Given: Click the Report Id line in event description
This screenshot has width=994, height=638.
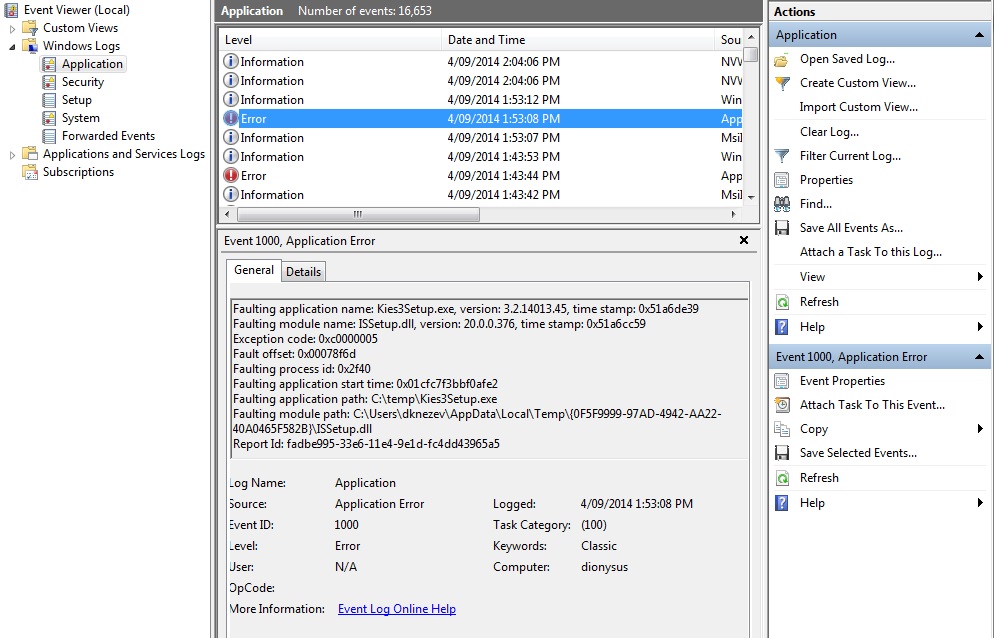Looking at the screenshot, I should point(366,445).
